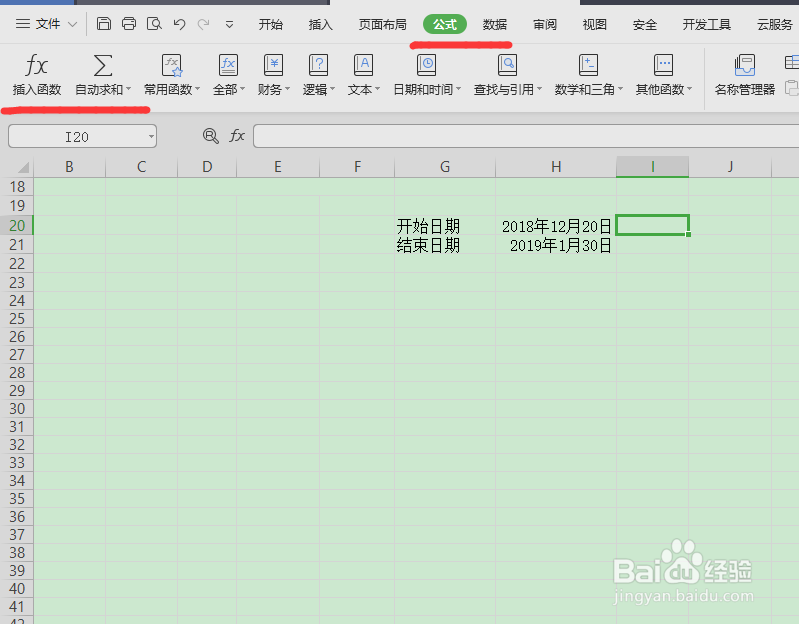
Task: Select column header I
Action: [652, 167]
